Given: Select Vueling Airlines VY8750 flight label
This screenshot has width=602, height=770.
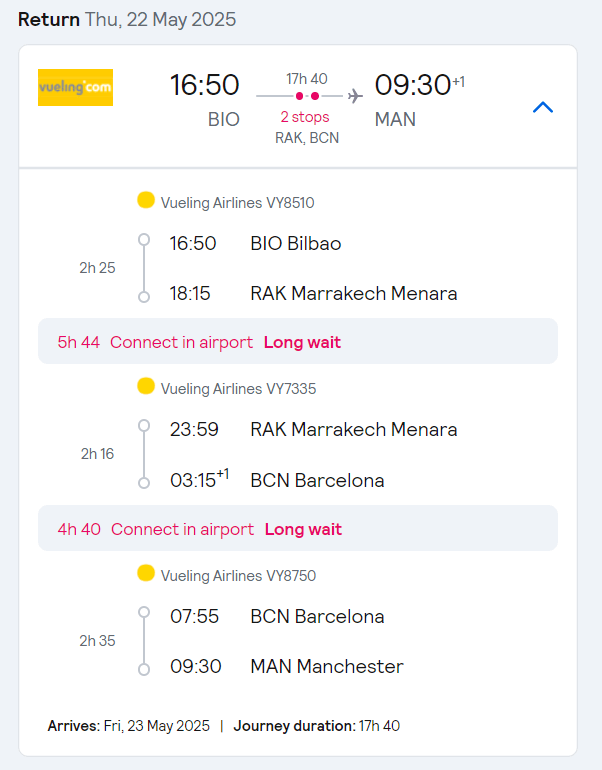Looking at the screenshot, I should (x=239, y=576).
